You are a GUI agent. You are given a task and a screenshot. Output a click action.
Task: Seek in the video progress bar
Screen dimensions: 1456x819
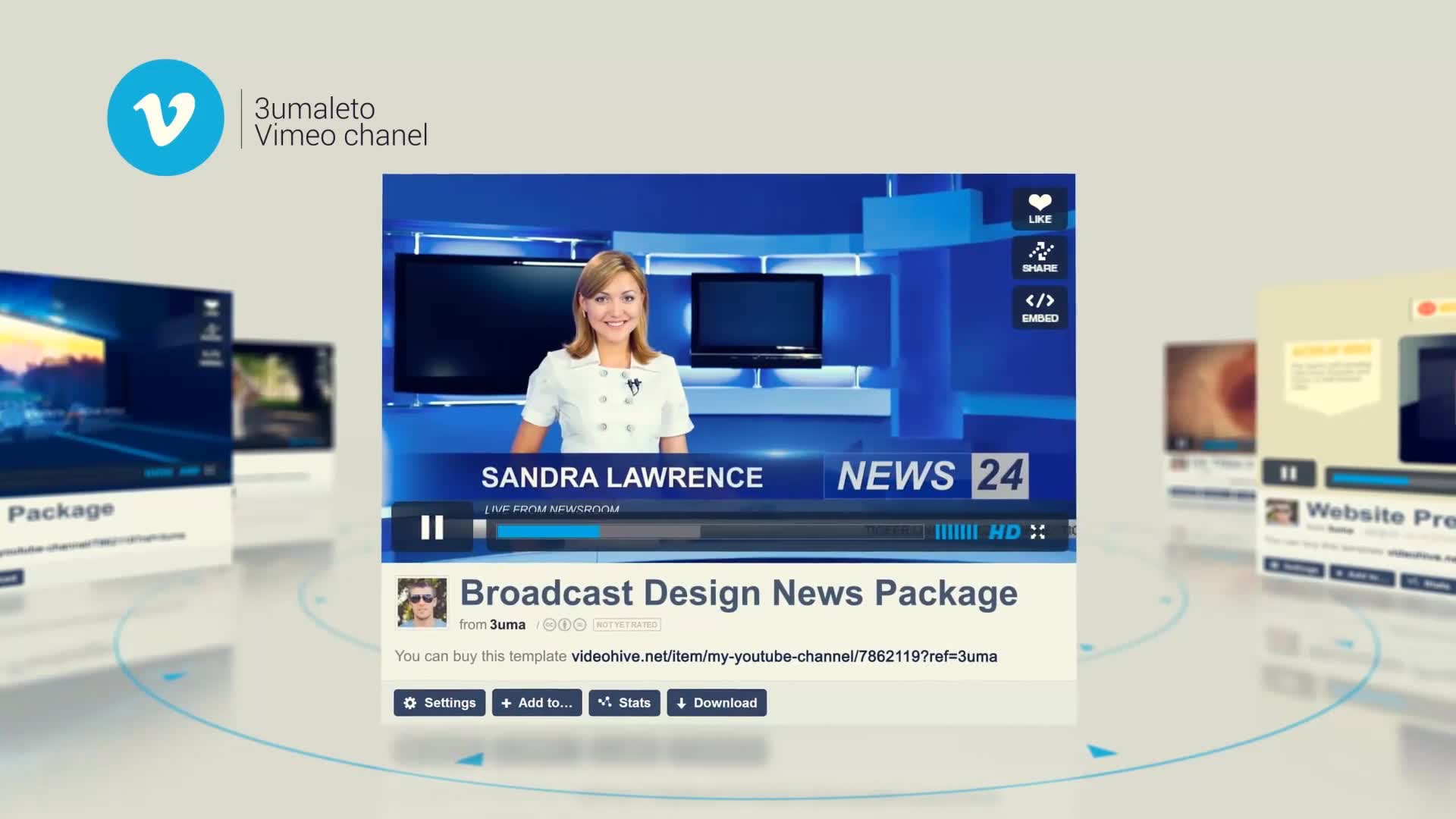click(x=709, y=532)
